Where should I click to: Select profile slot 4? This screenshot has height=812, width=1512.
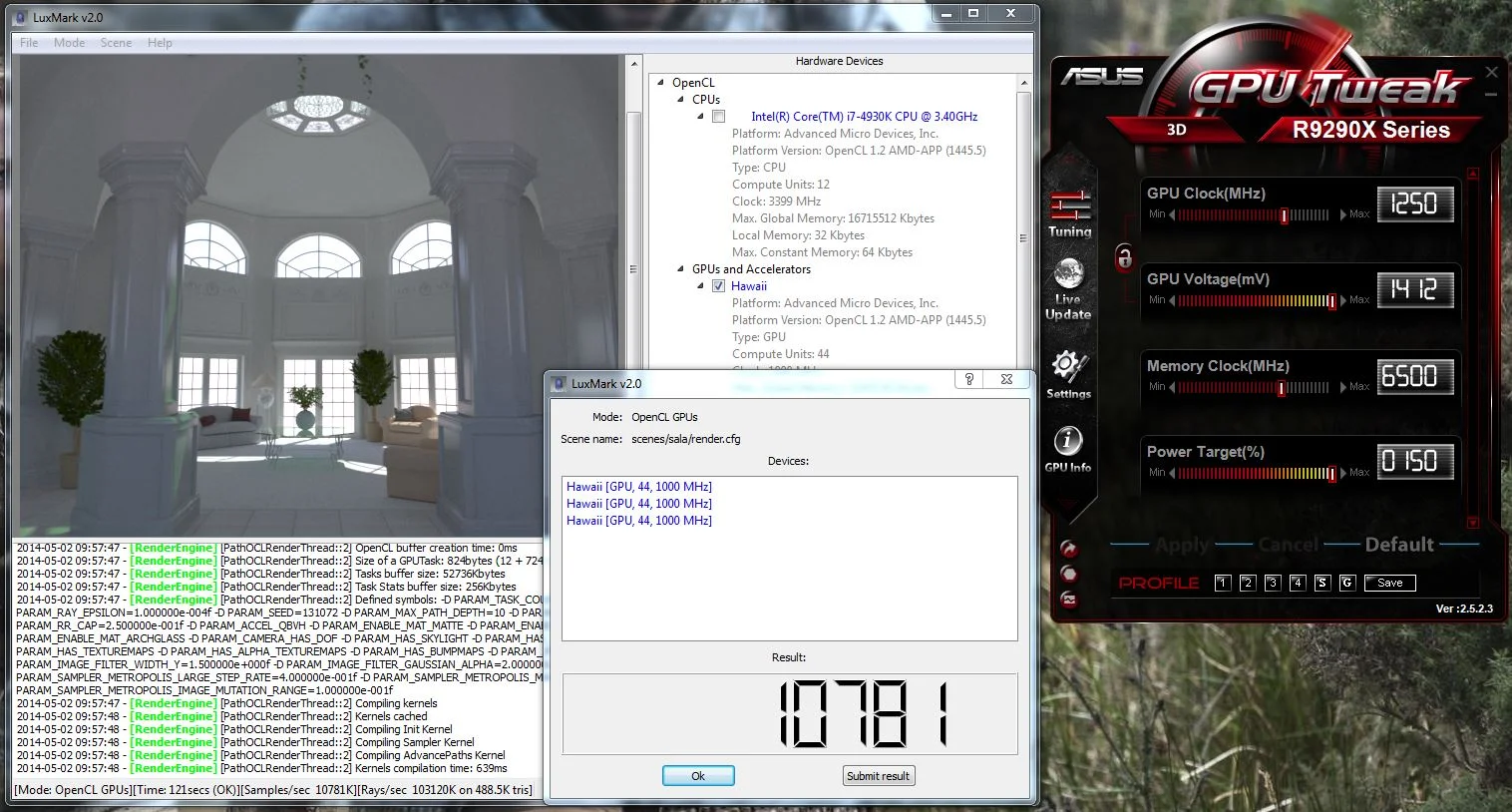point(1298,583)
